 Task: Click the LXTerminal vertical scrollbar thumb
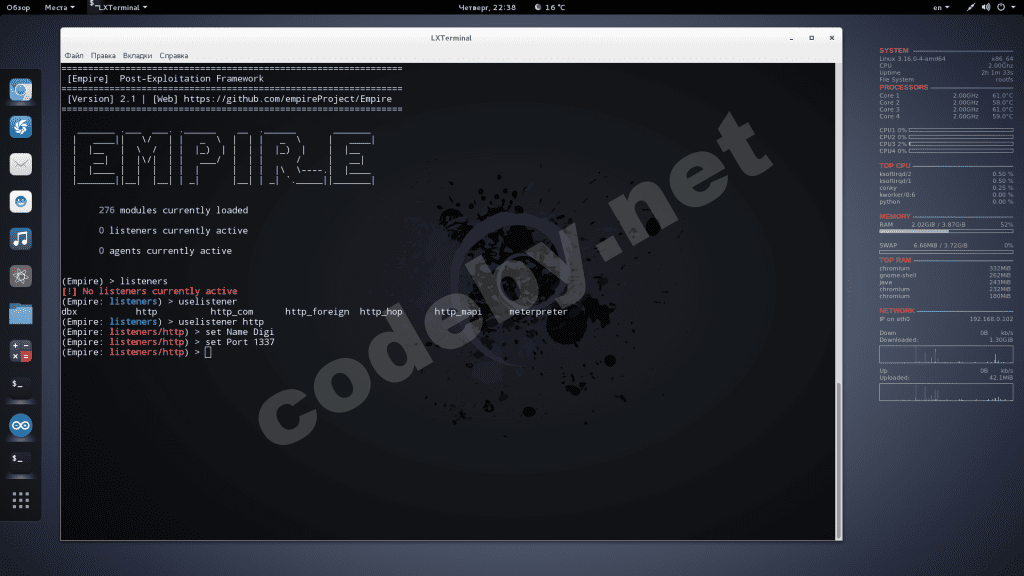[839, 460]
